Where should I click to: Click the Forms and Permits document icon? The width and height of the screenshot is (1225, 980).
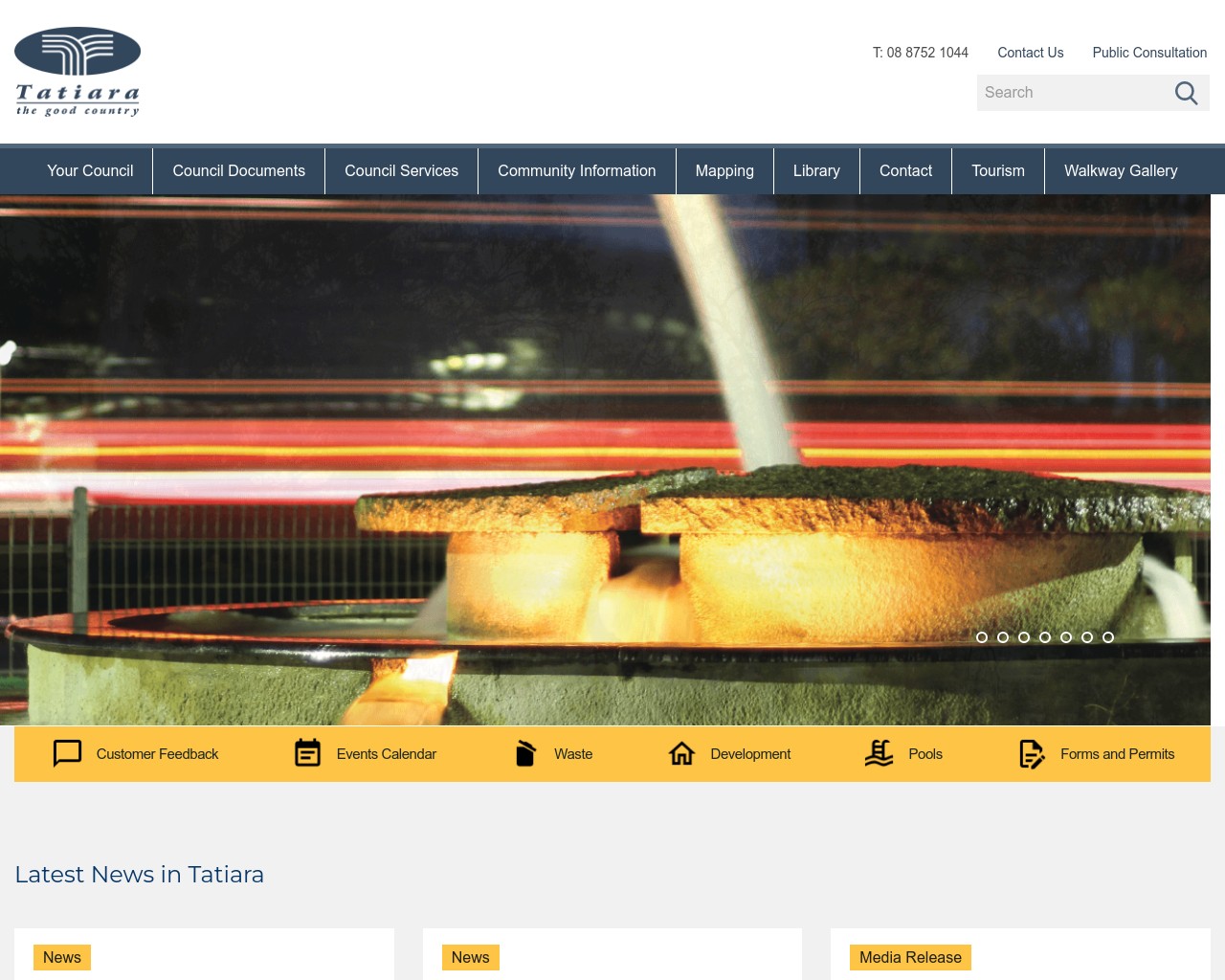[1032, 754]
